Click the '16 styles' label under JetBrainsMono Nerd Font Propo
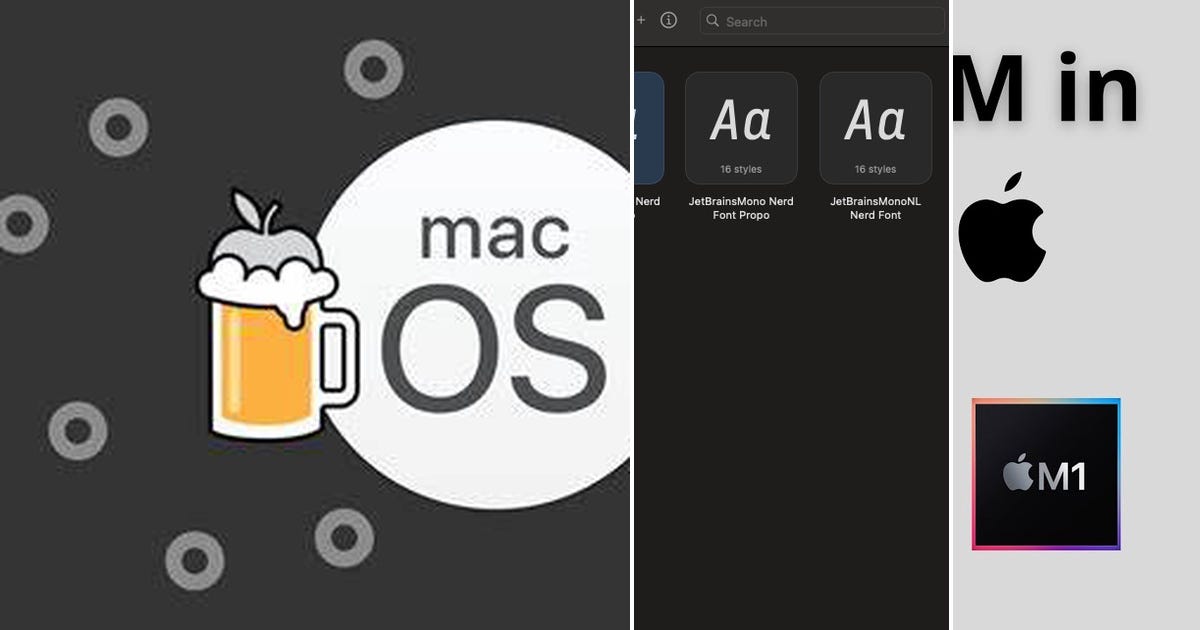Screen dimensions: 1200x630 [x=741, y=168]
